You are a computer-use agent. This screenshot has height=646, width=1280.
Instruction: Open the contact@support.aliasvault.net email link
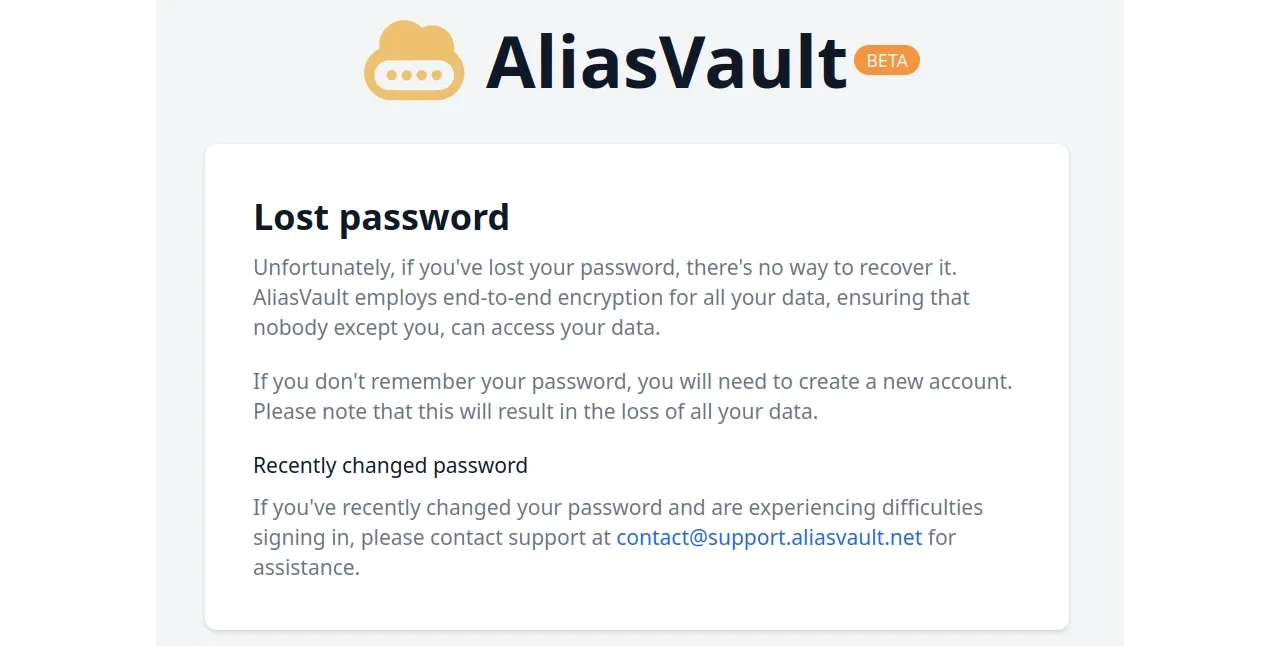pos(769,537)
